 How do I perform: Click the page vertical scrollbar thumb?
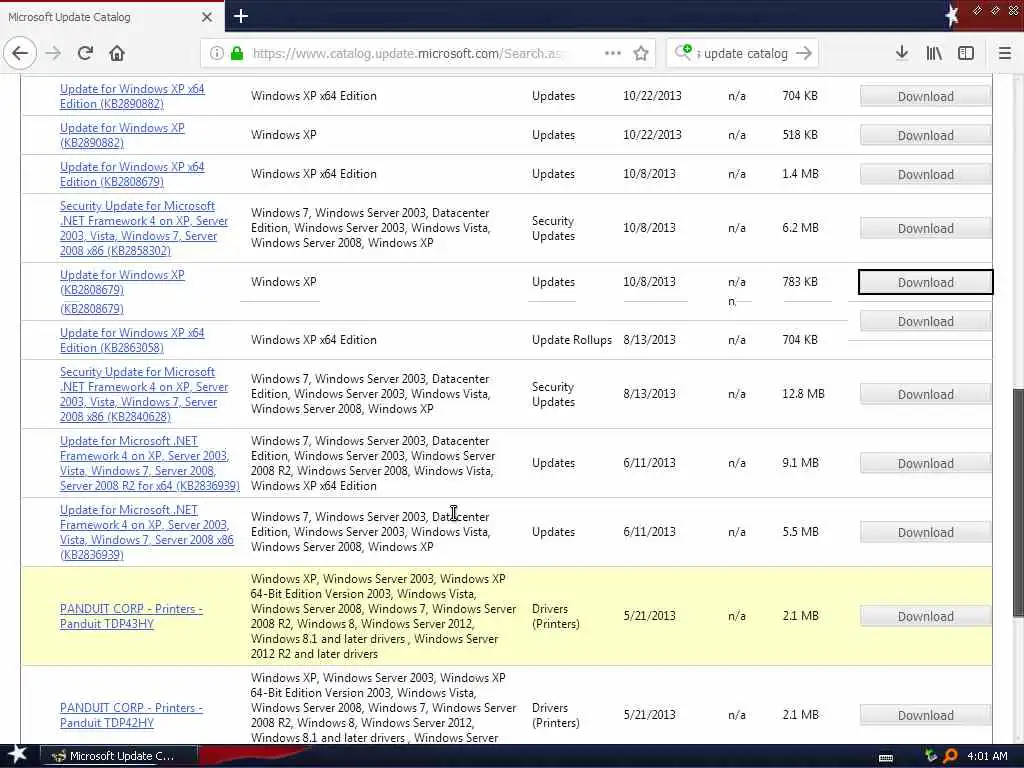pyautogui.click(x=1017, y=502)
